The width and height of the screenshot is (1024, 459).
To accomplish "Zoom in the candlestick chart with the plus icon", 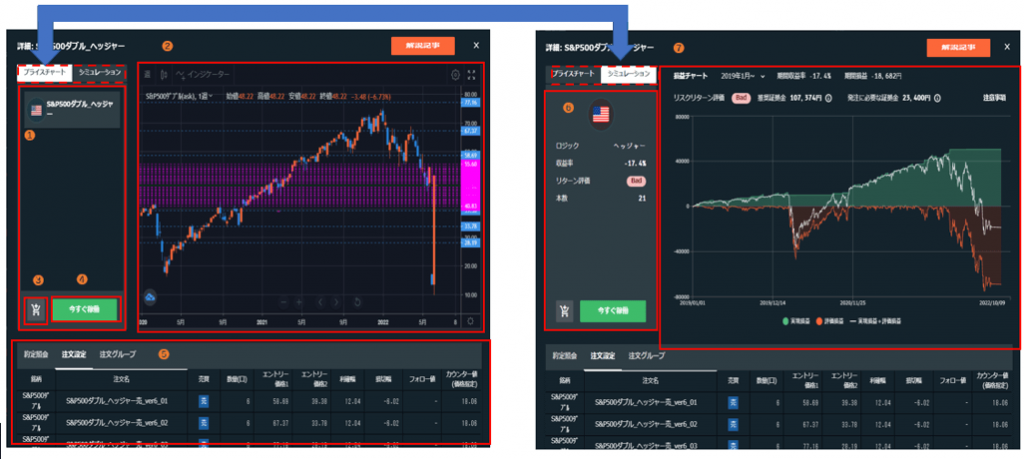I will 299,302.
